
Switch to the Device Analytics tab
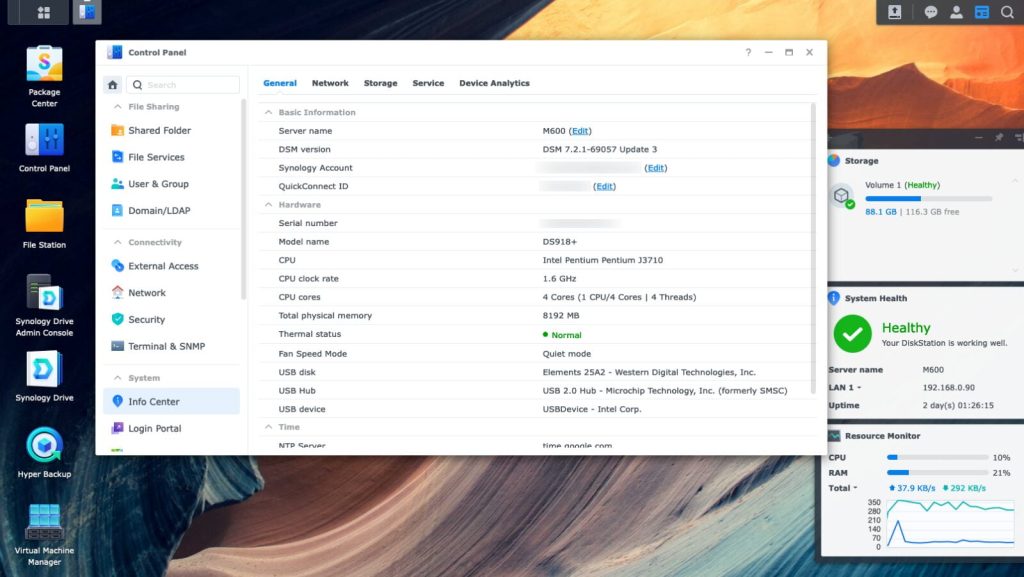pos(494,83)
